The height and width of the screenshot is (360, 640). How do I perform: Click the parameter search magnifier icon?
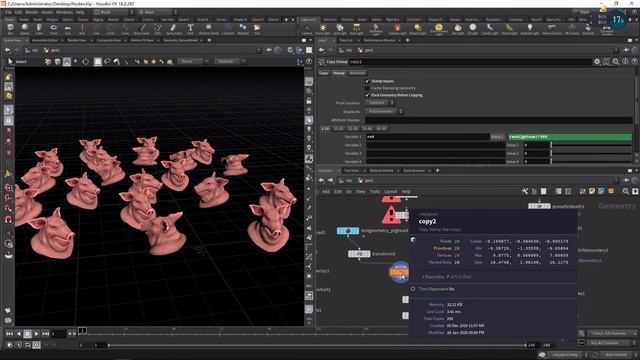(616, 62)
